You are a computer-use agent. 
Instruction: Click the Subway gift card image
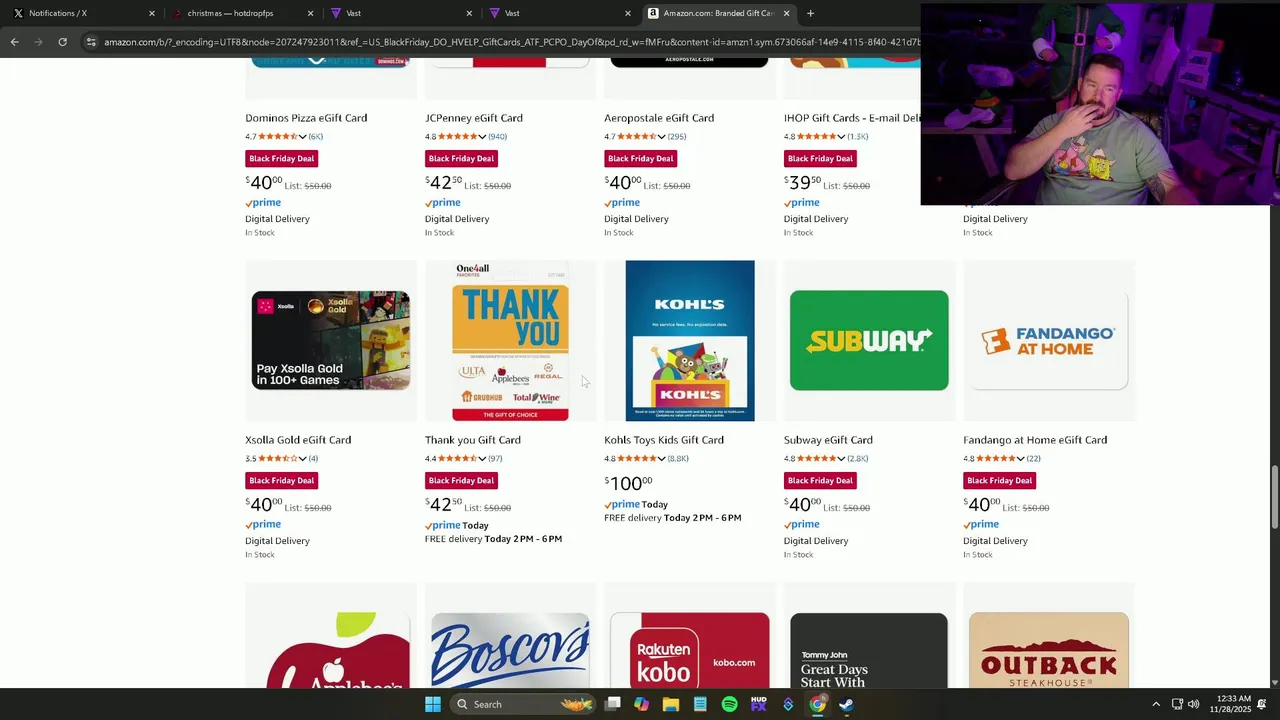869,341
